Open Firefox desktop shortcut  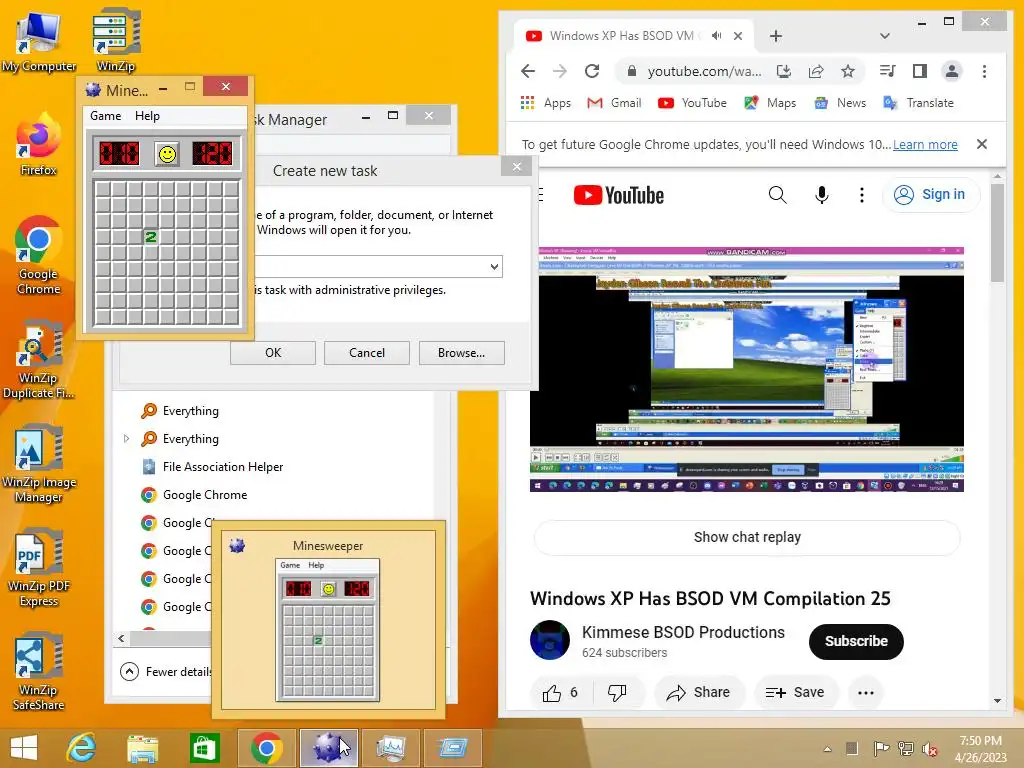(x=38, y=146)
